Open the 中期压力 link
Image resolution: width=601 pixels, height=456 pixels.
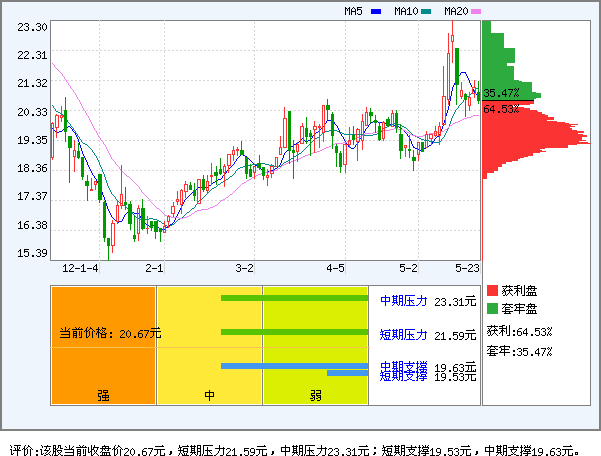[x=403, y=300]
